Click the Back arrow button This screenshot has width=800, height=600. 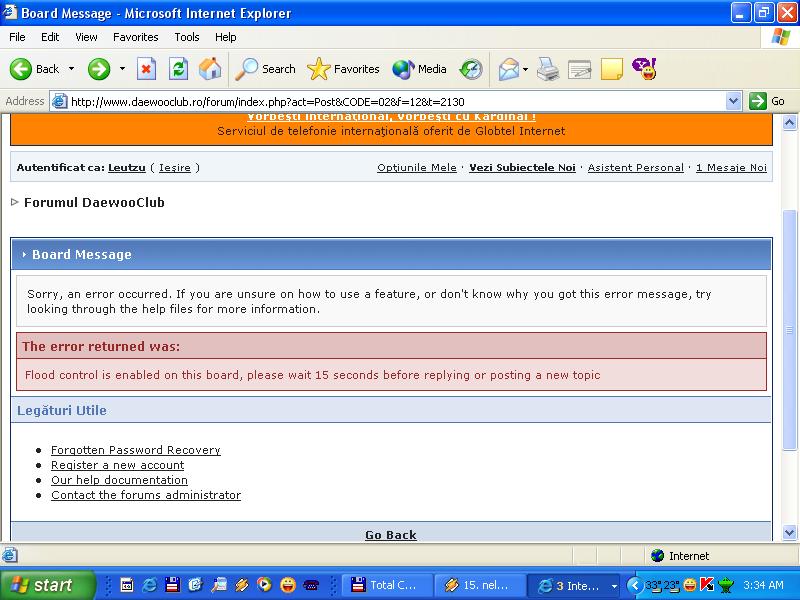34,69
